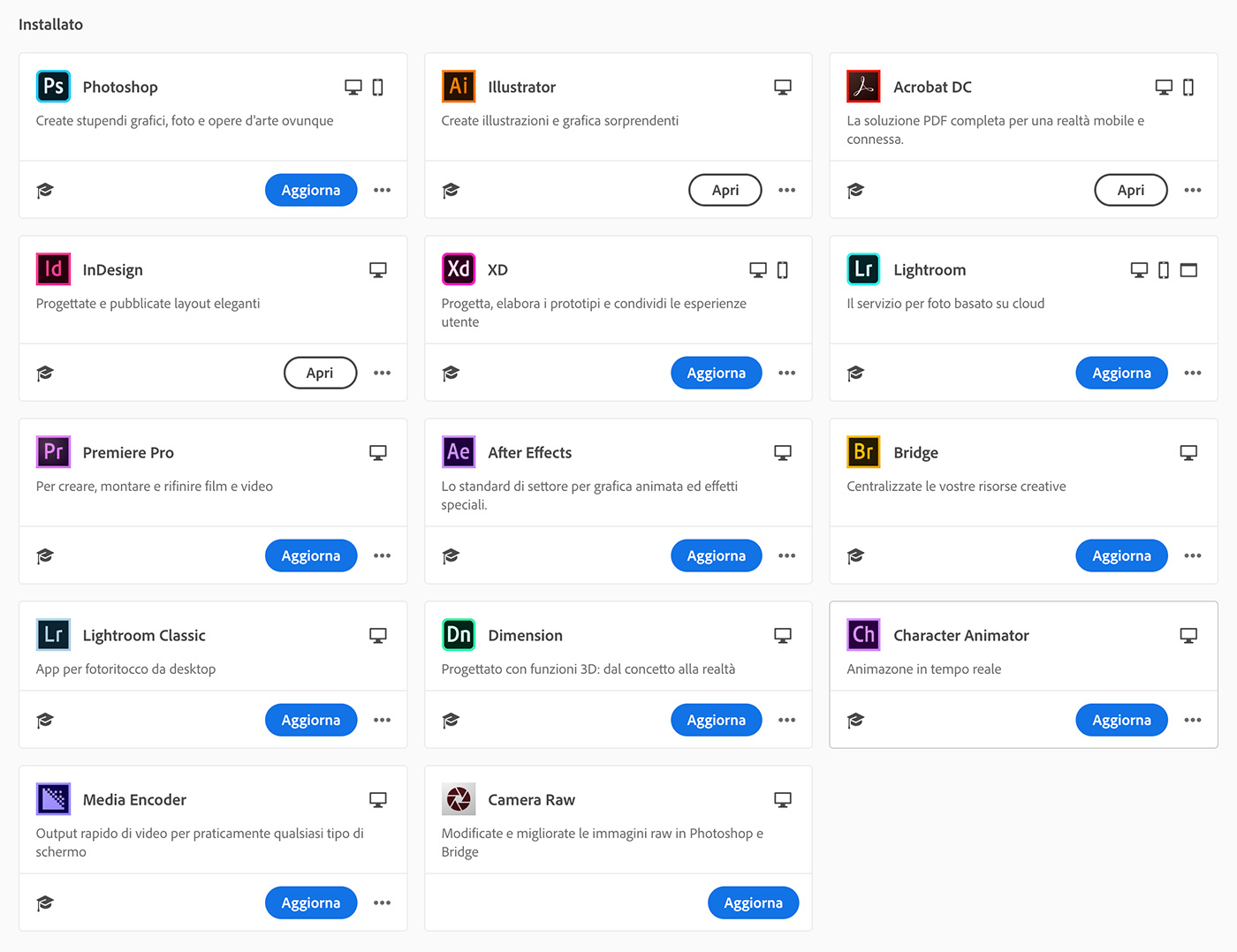Open more options menu for Photoshop

382,190
